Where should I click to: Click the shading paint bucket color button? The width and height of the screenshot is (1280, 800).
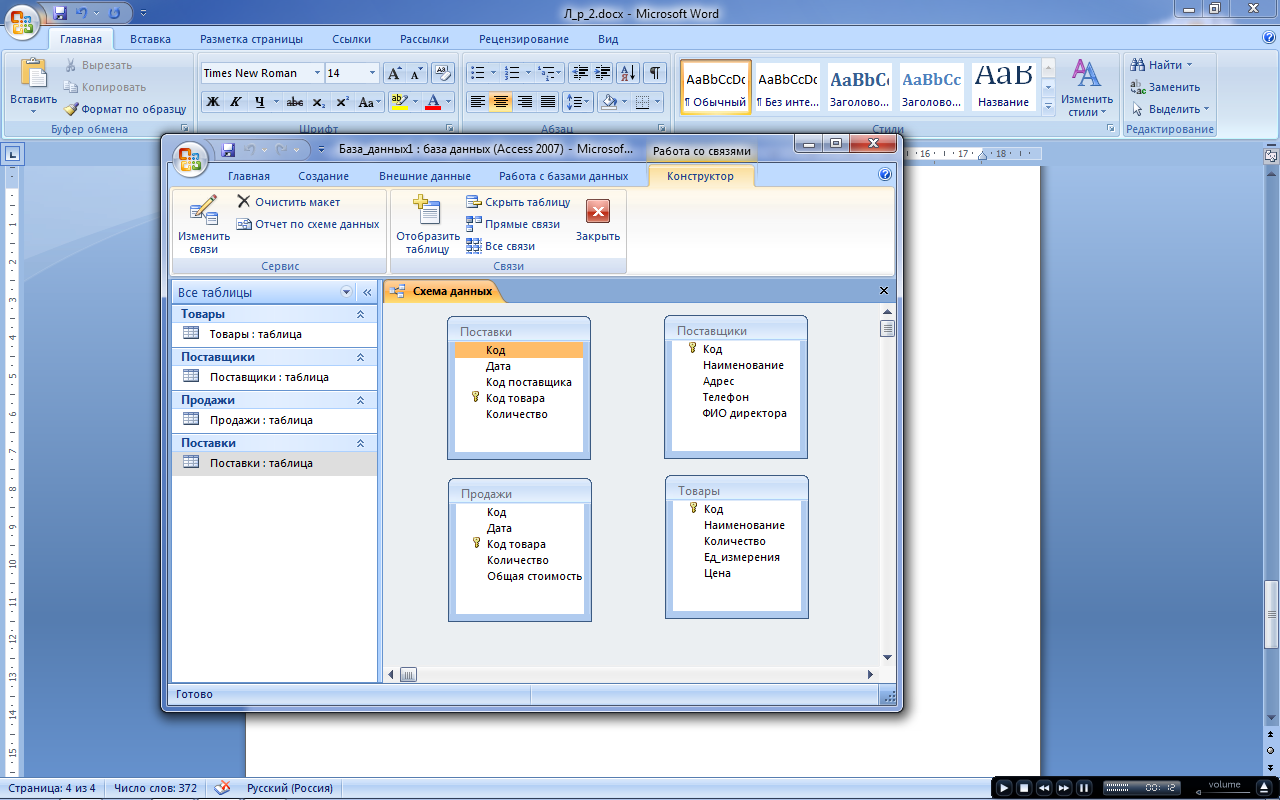[608, 102]
